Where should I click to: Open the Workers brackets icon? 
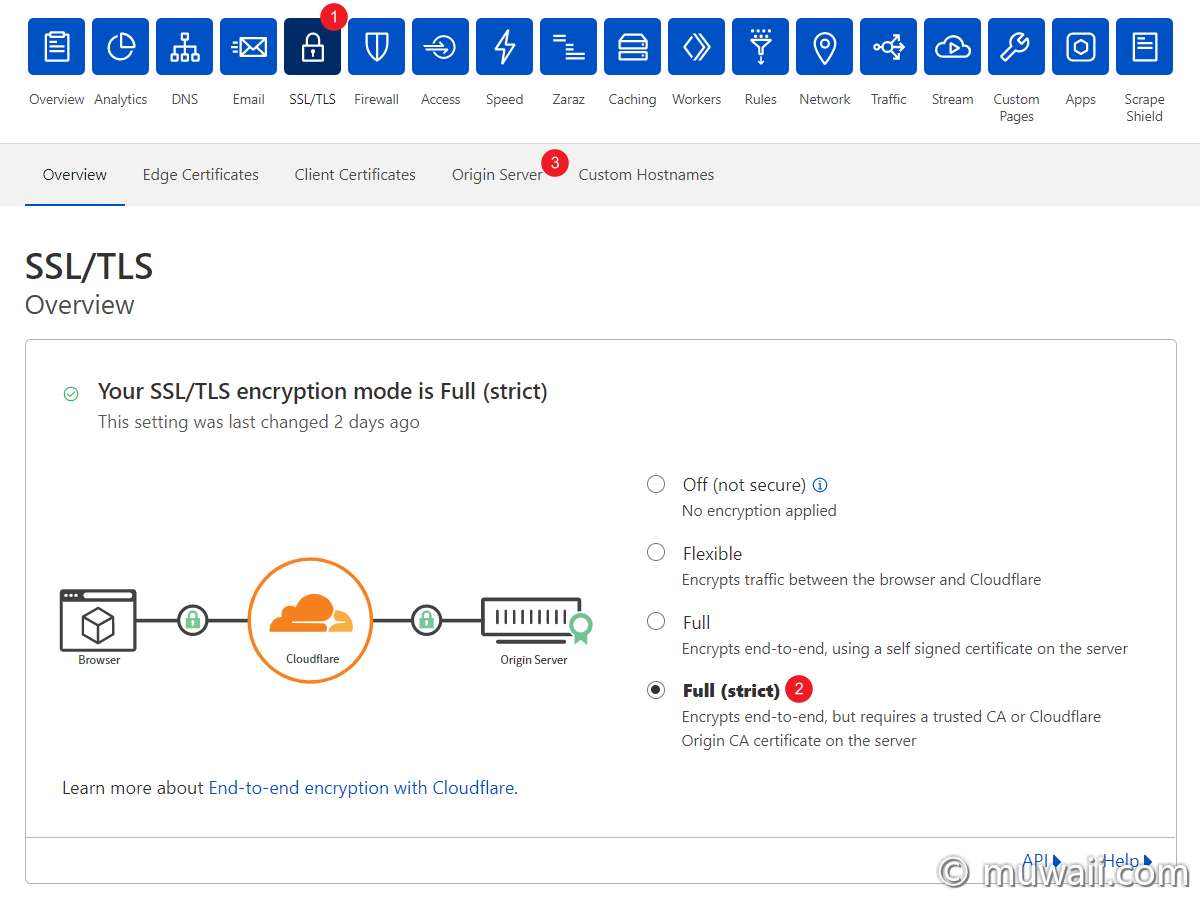point(697,47)
